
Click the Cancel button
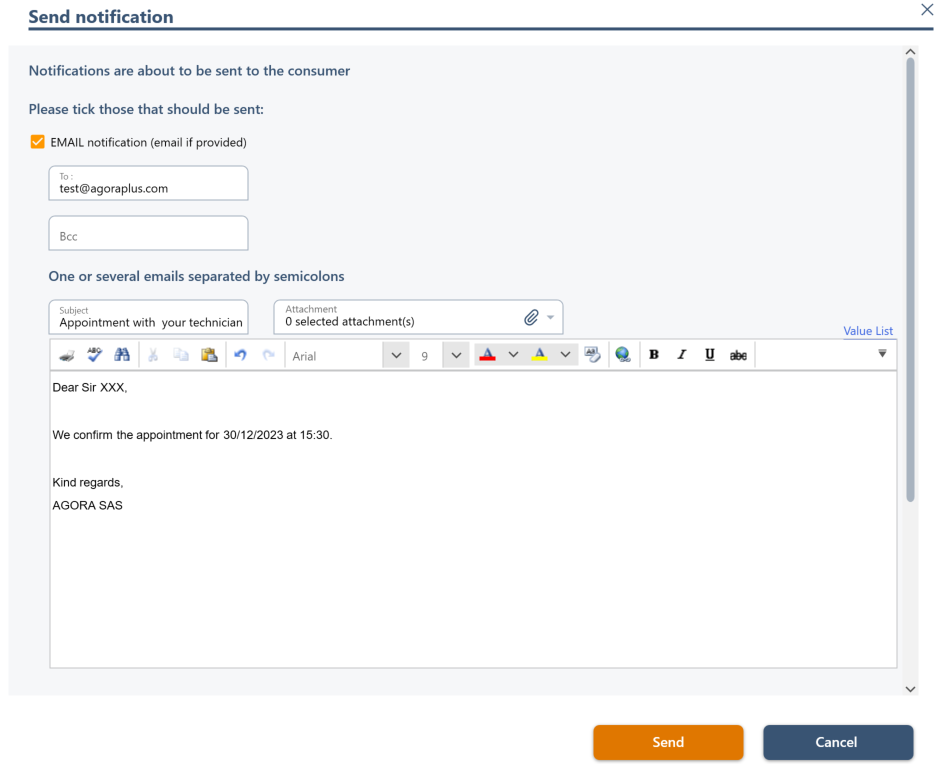click(838, 742)
